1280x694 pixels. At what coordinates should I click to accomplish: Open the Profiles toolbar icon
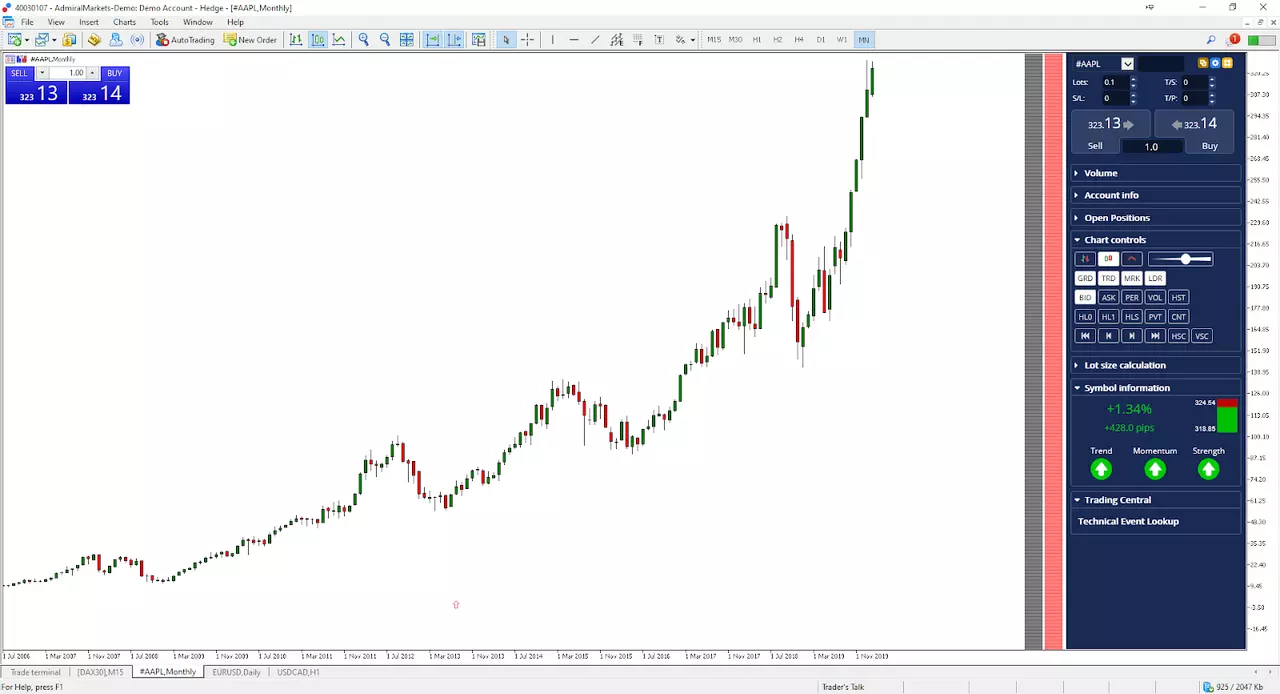click(42, 40)
